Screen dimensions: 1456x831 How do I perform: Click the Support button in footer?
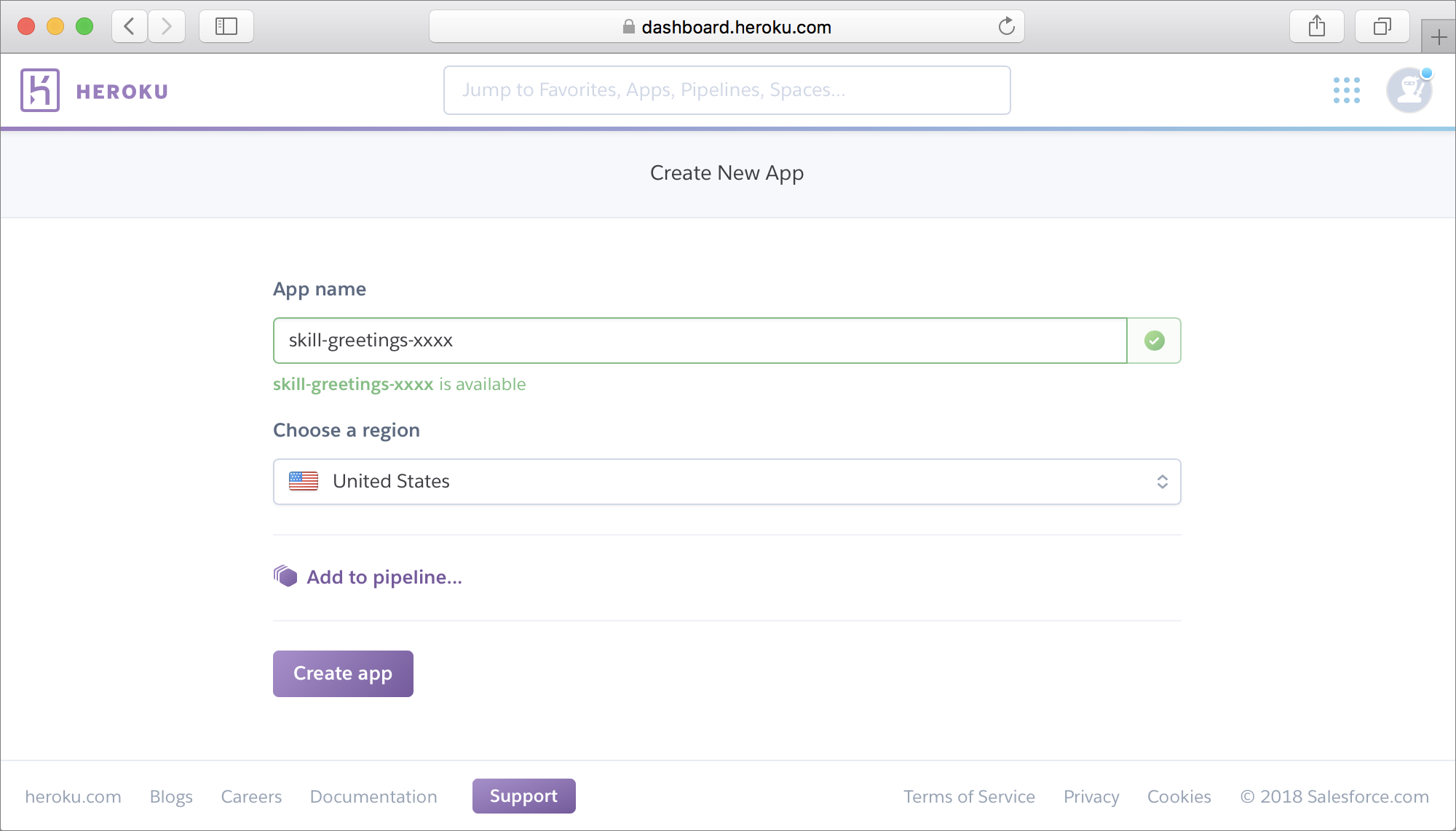523,796
